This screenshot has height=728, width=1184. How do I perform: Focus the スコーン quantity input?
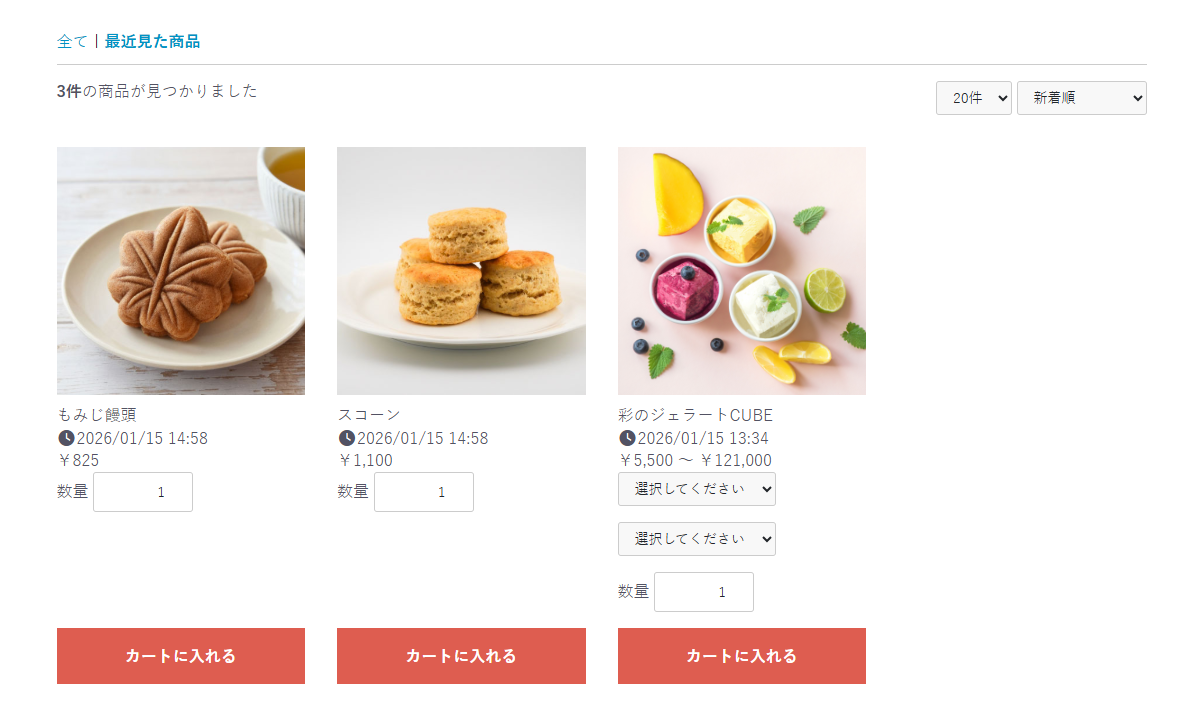pyautogui.click(x=423, y=492)
